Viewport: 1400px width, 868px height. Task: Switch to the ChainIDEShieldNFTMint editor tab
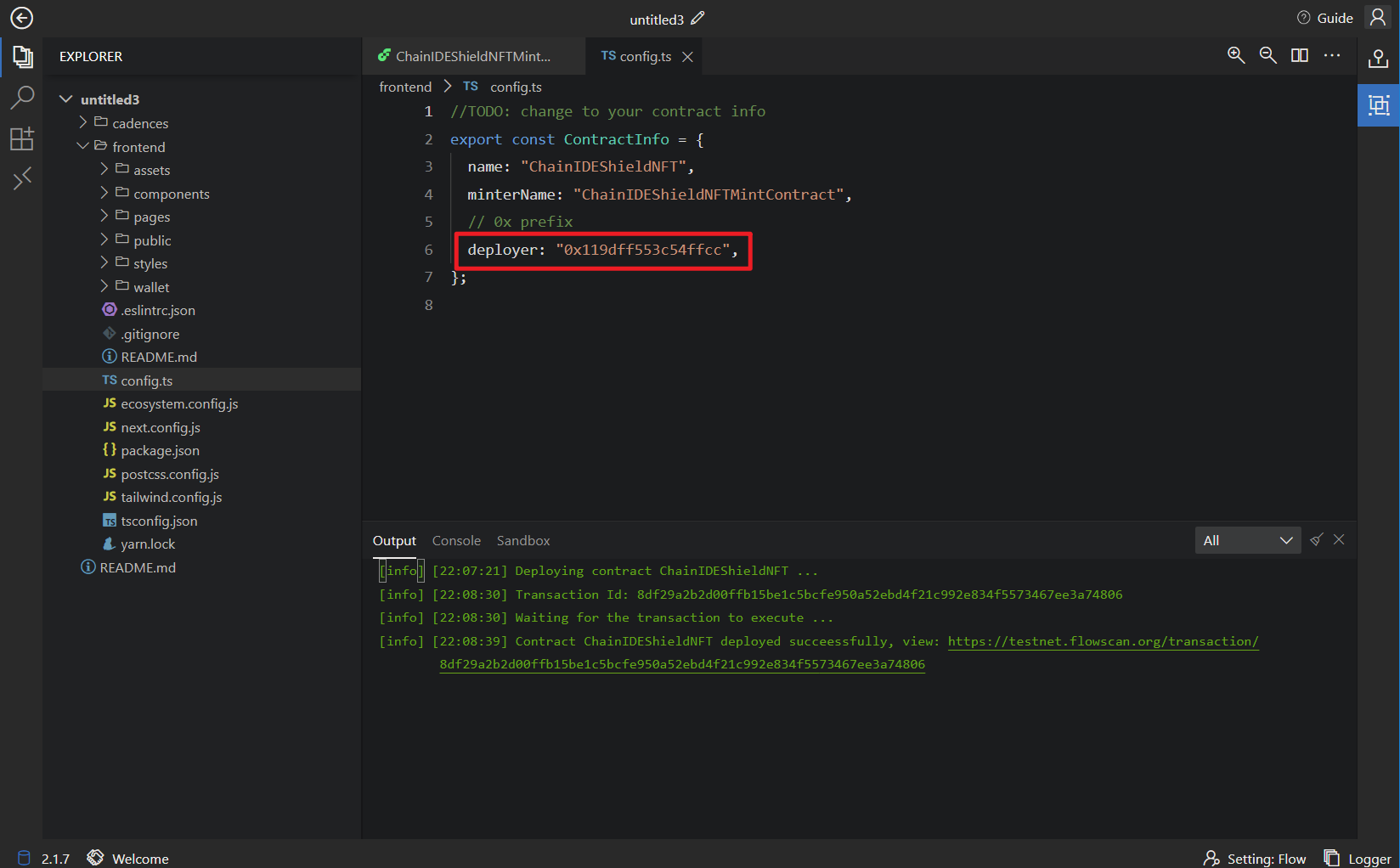[472, 56]
